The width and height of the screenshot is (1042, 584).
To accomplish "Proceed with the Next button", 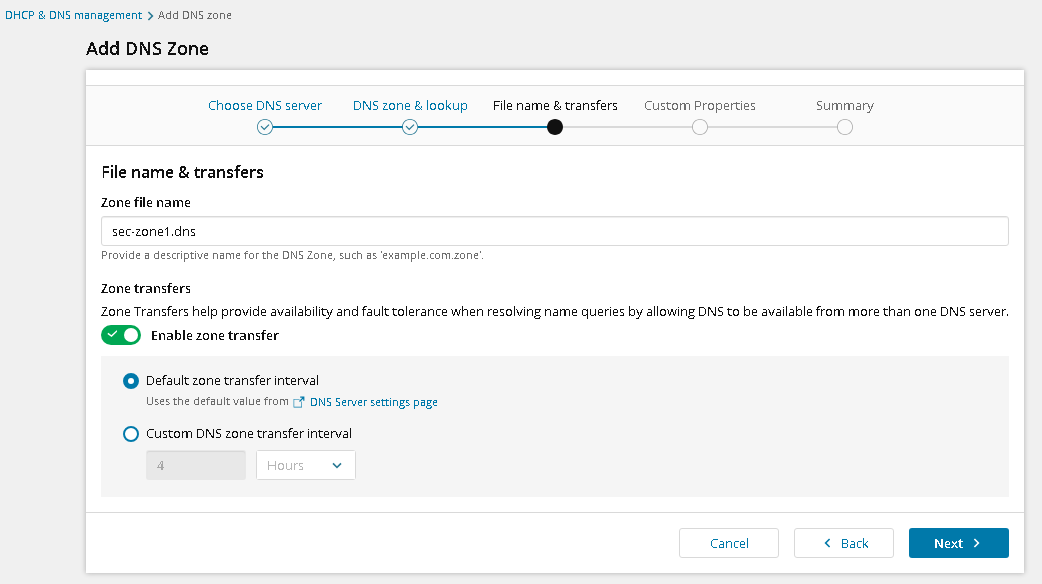I will [x=958, y=543].
